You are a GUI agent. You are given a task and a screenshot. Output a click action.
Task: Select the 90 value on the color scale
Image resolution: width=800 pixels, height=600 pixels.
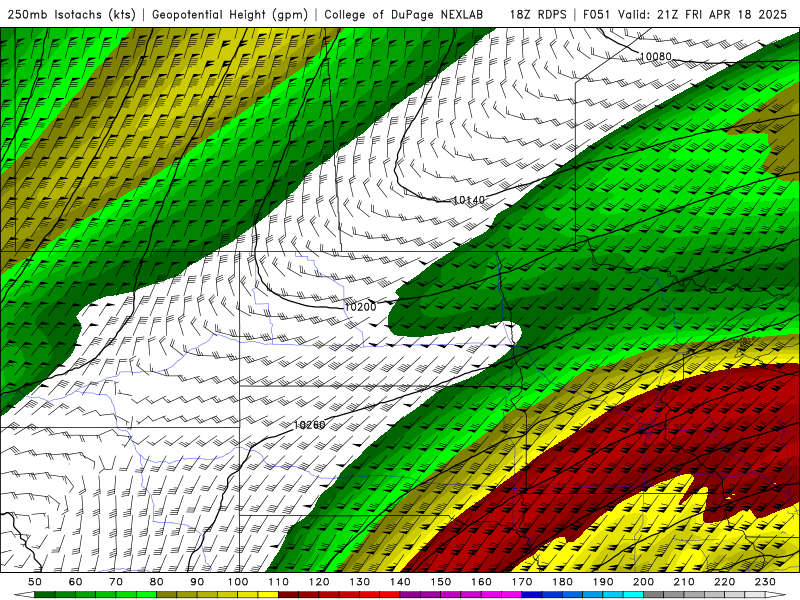[x=197, y=582]
